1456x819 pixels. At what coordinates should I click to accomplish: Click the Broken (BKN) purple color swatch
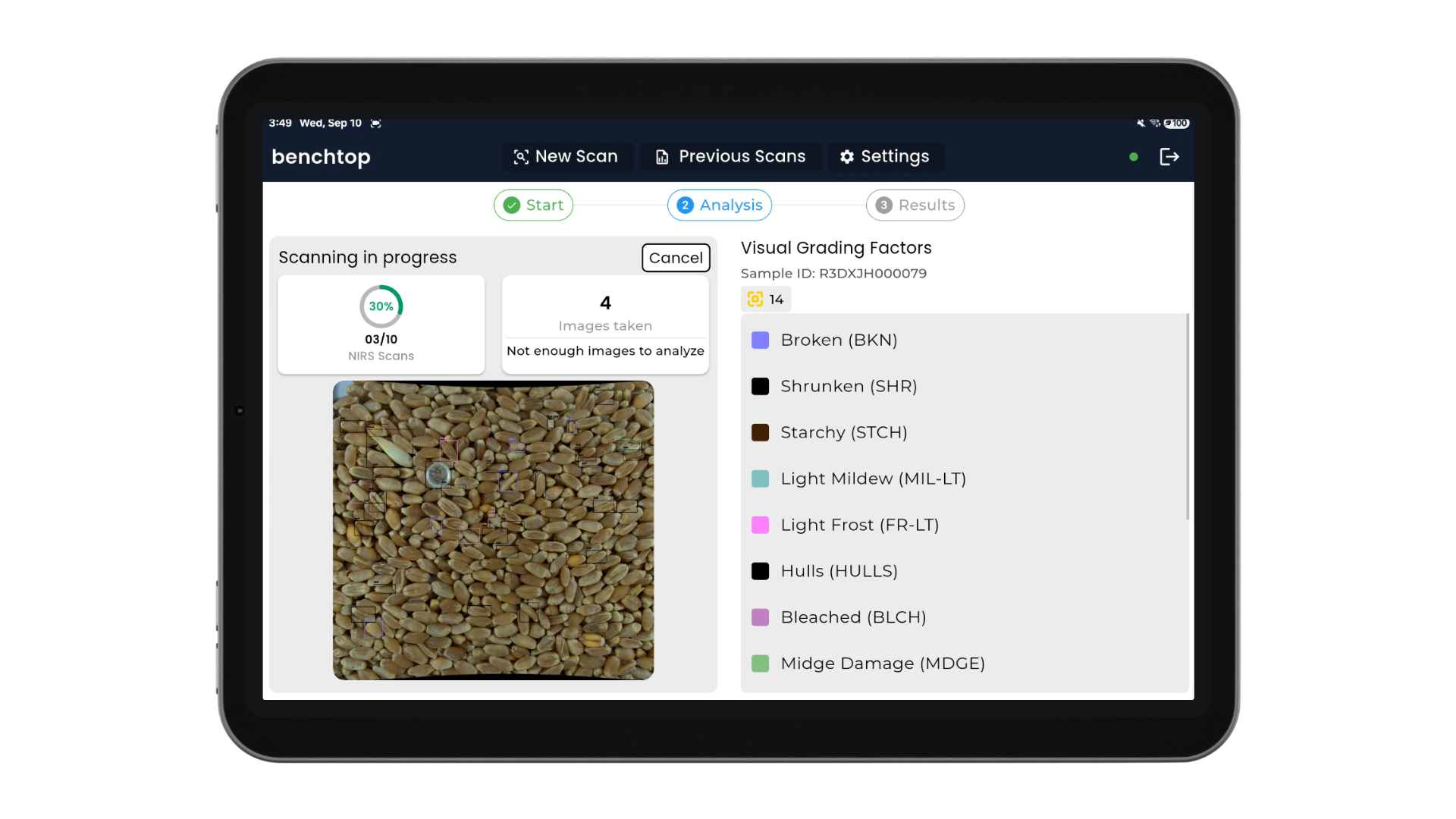pos(760,340)
